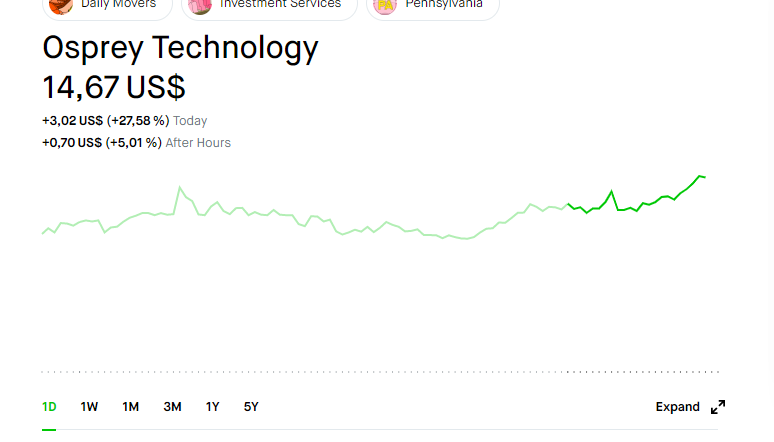Viewport: 774px width, 442px height.
Task: Click the expand arrows icon
Action: click(x=718, y=407)
